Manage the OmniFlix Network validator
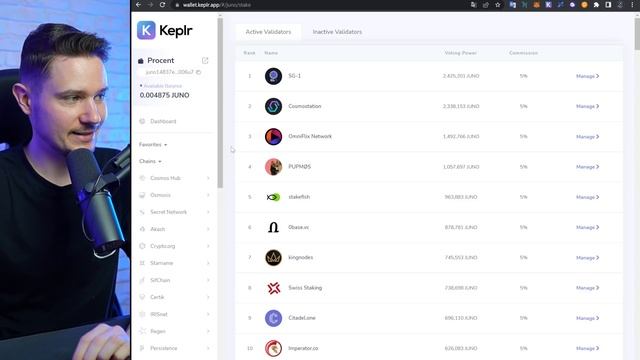 coord(587,136)
